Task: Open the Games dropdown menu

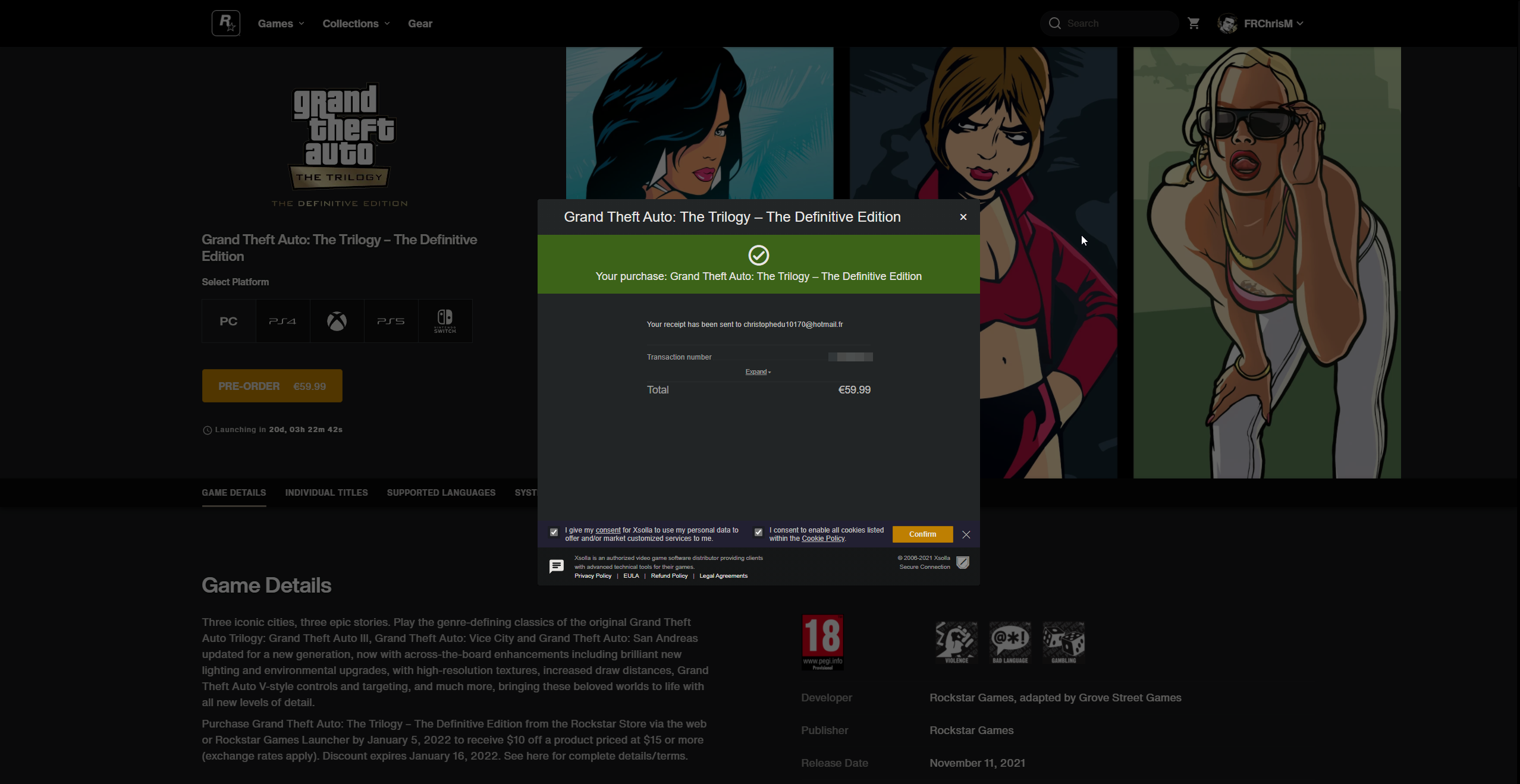Action: (x=281, y=24)
